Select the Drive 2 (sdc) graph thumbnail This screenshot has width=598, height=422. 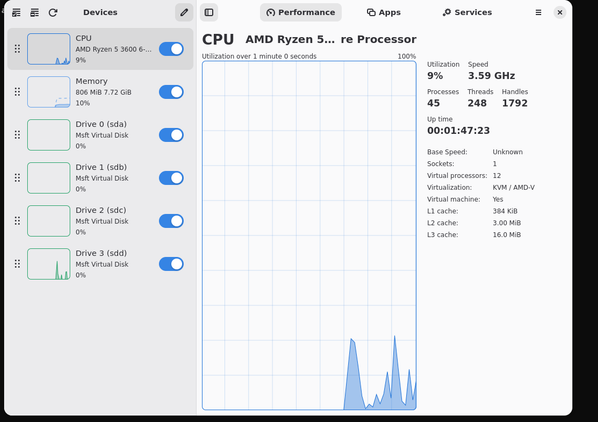pyautogui.click(x=49, y=221)
